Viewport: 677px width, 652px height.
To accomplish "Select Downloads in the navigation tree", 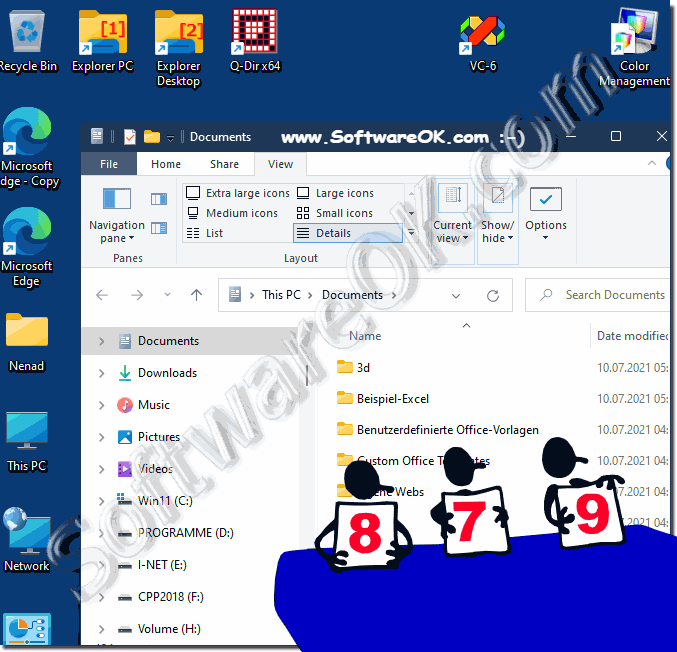I will point(168,373).
